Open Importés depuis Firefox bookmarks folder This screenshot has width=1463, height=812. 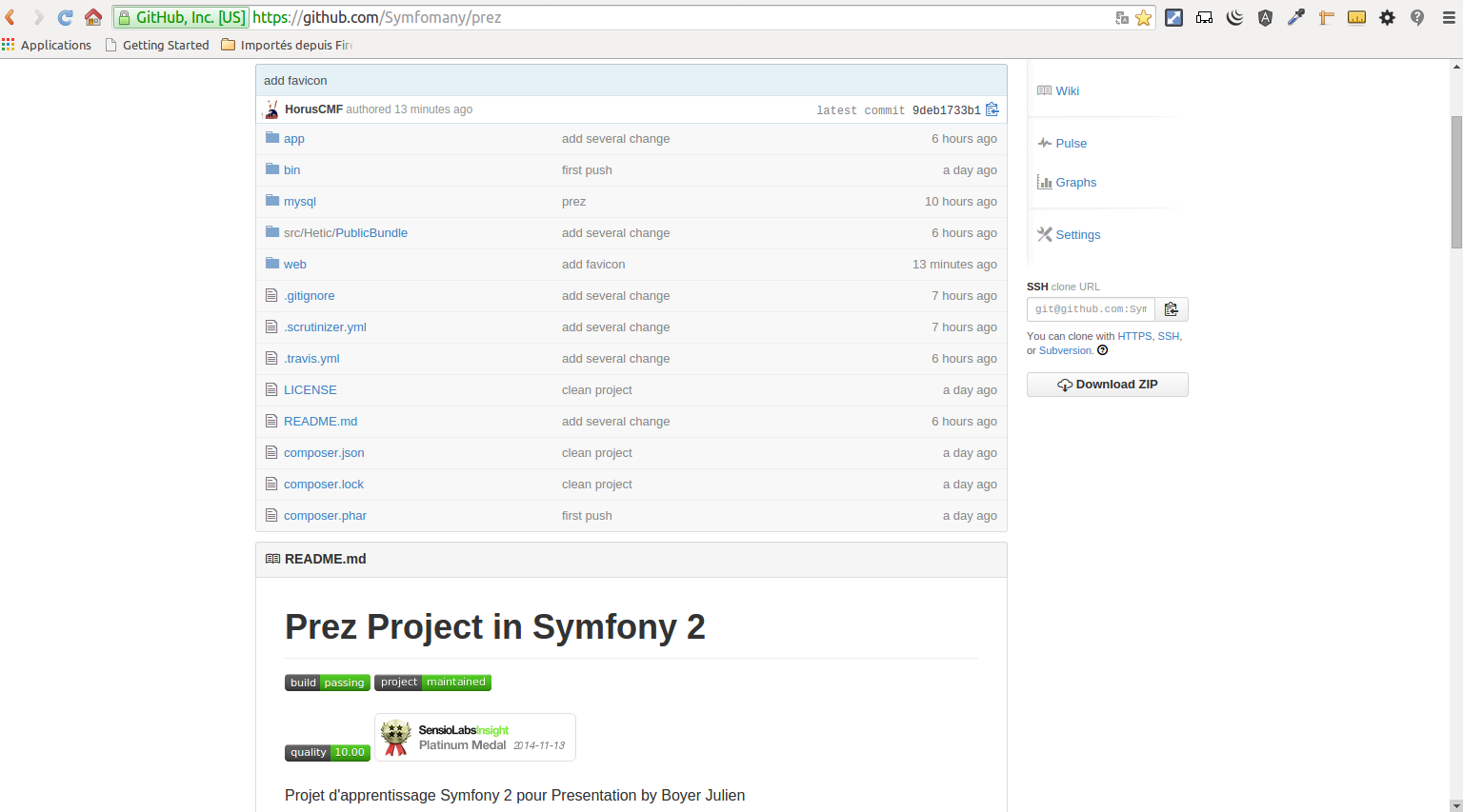click(287, 45)
